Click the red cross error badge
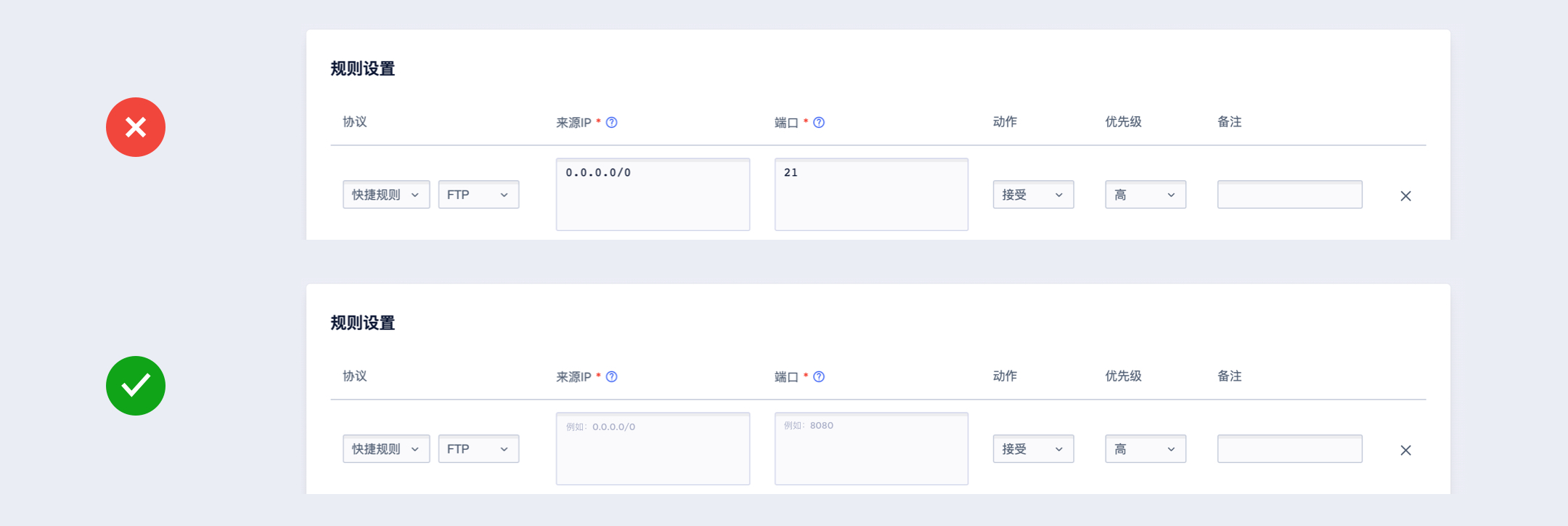The height and width of the screenshot is (526, 1568). (x=136, y=127)
